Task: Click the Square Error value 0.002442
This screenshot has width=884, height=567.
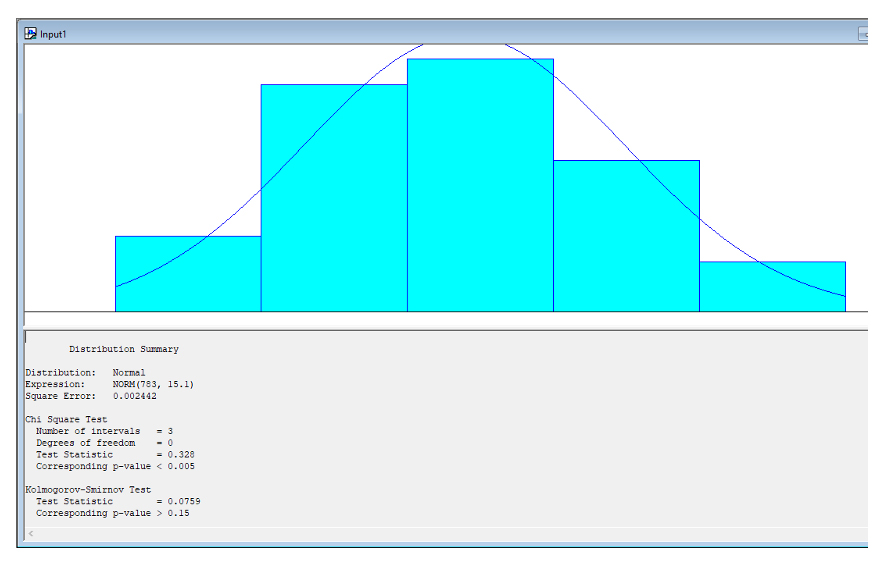Action: click(134, 396)
